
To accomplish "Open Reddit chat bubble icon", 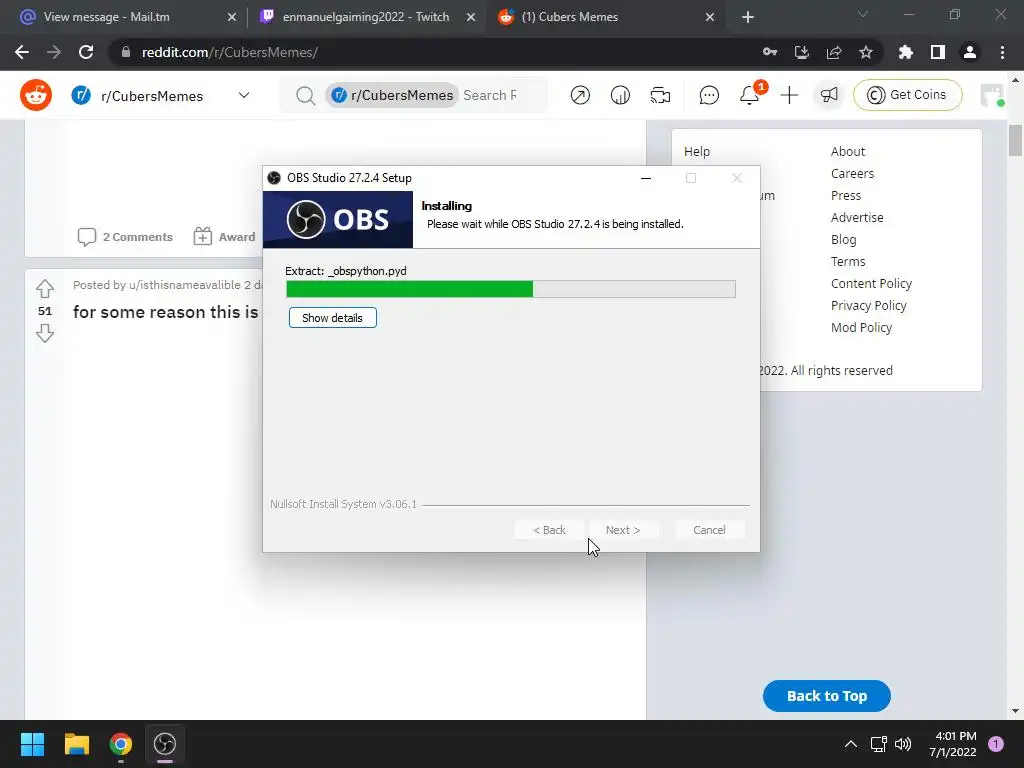I will (709, 95).
